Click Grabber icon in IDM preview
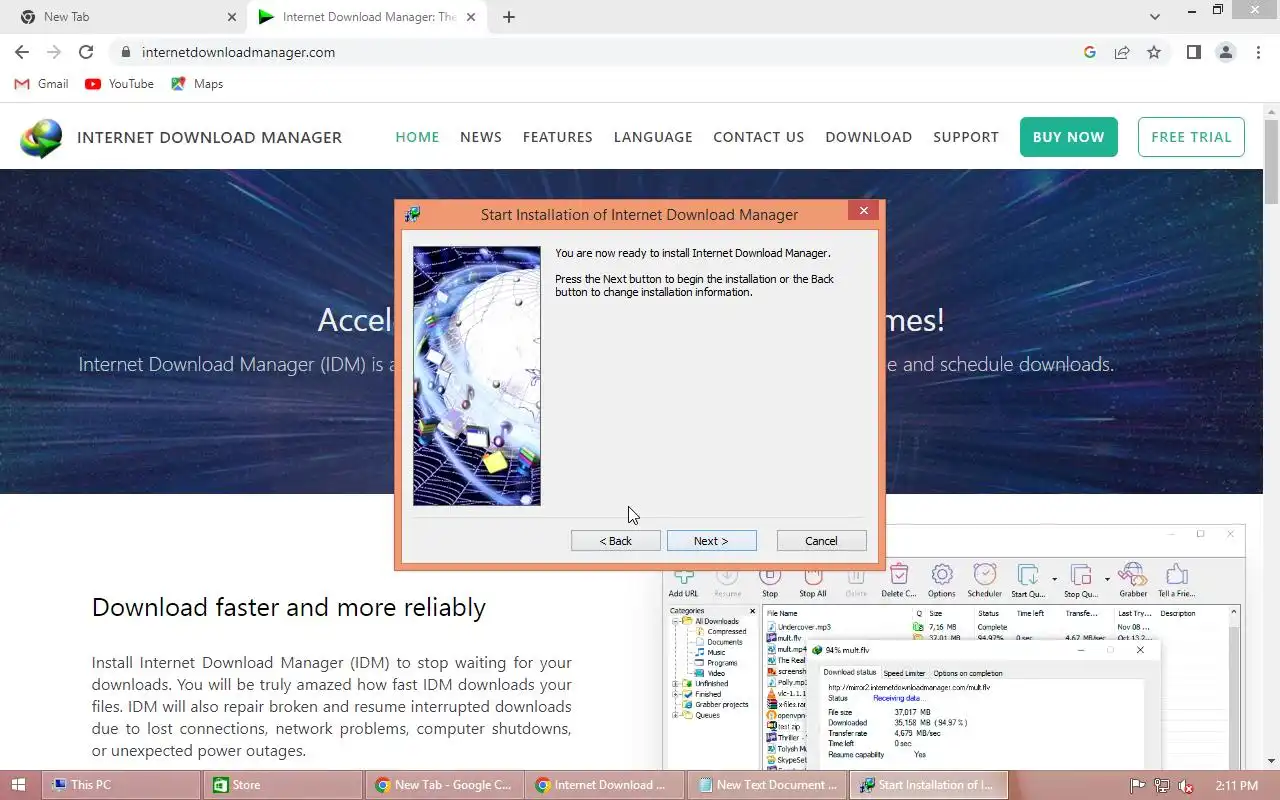1280x800 pixels. (1133, 582)
